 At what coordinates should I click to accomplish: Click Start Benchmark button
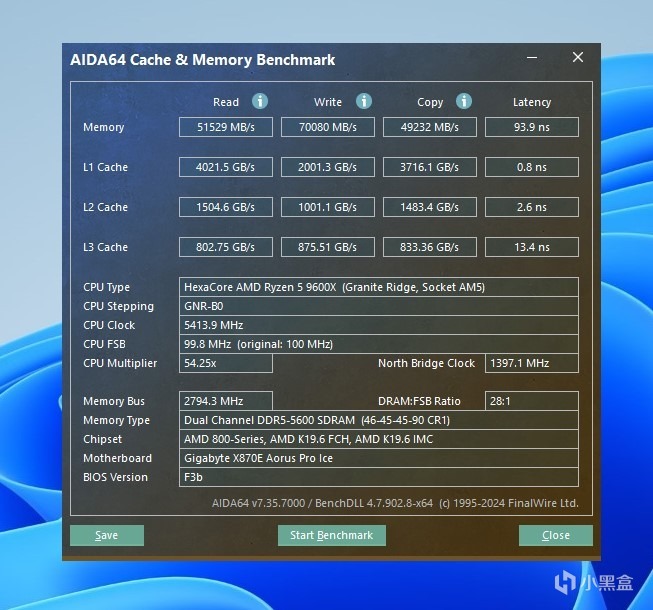(331, 535)
